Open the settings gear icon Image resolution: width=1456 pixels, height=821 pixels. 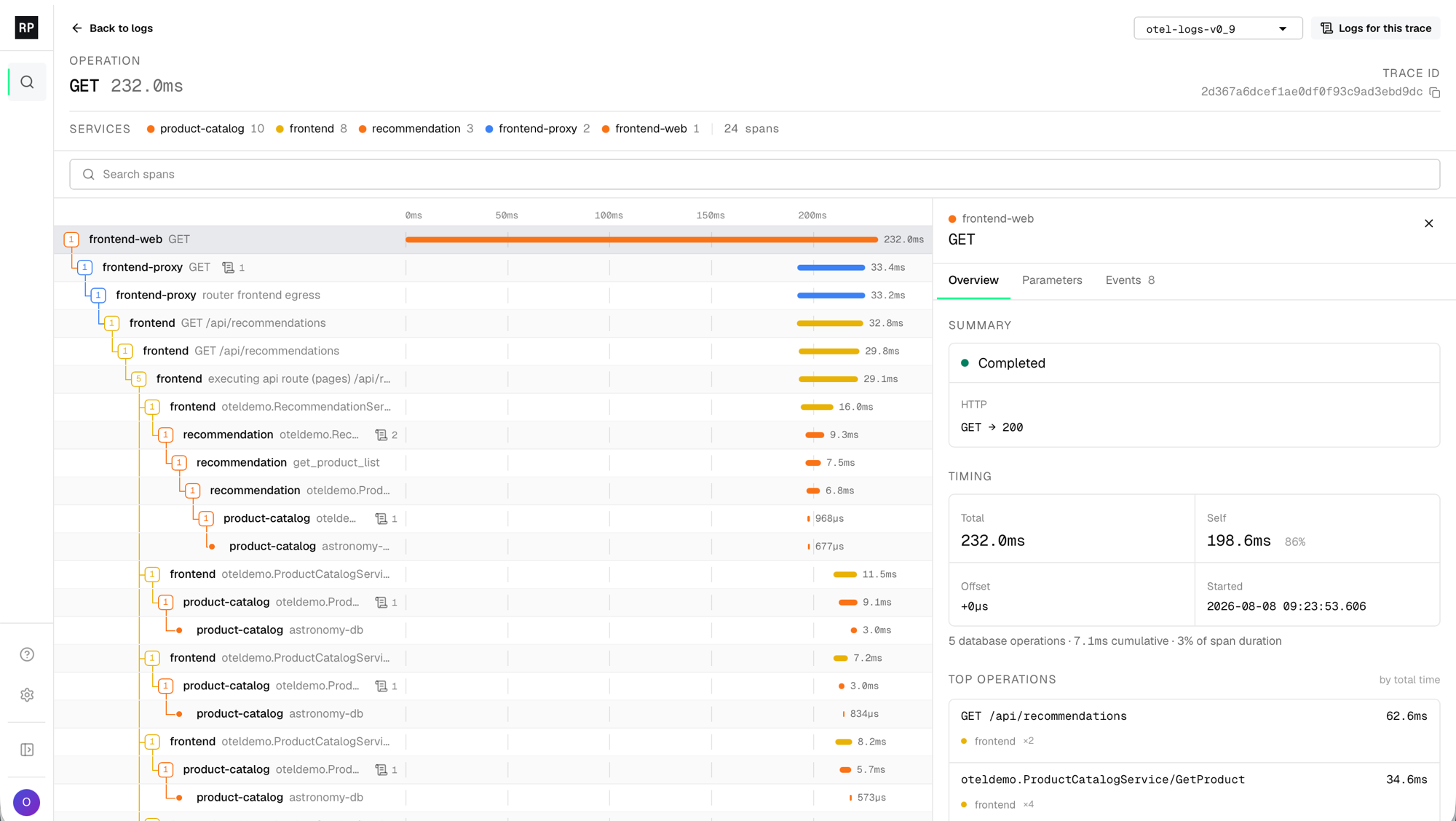pos(27,695)
